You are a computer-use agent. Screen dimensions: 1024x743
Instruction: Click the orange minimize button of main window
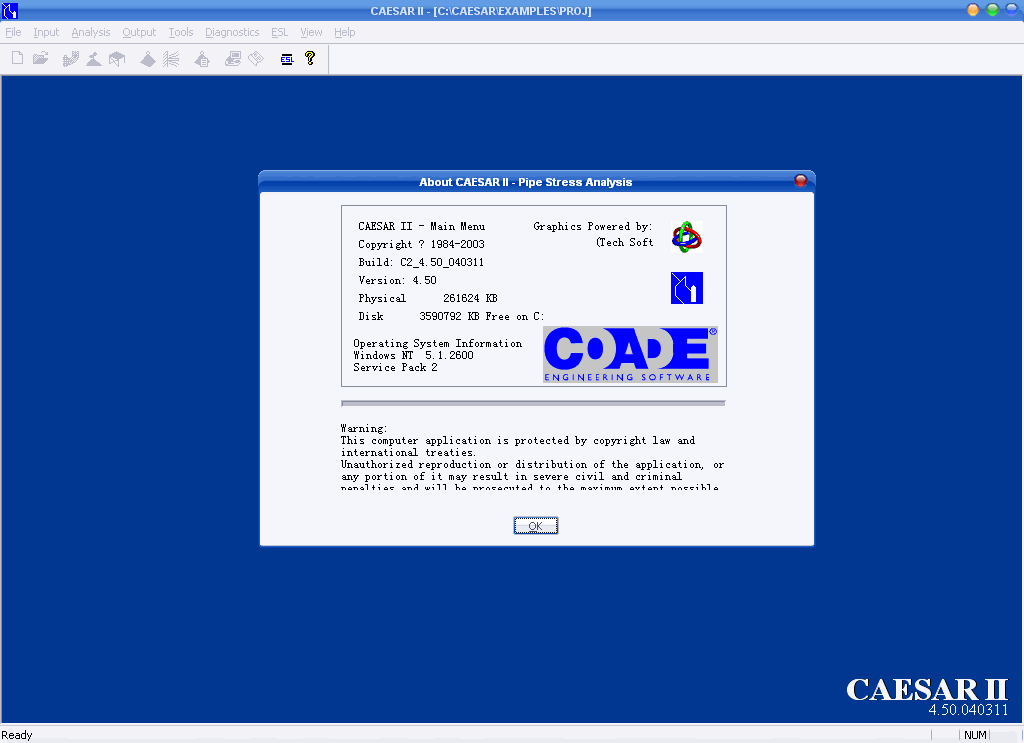[972, 10]
